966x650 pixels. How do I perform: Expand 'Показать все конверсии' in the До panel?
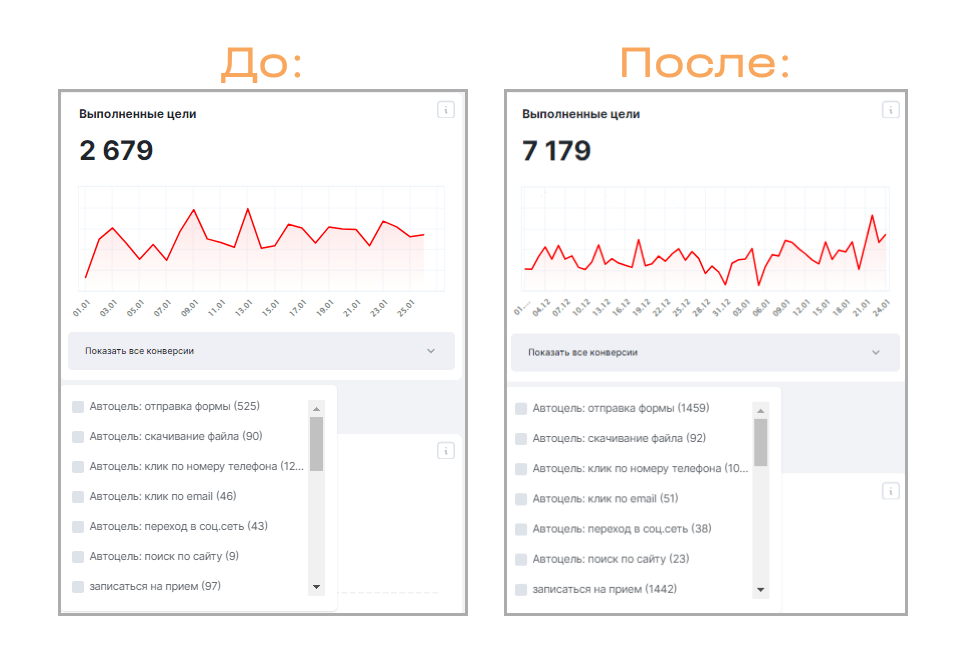[x=261, y=351]
